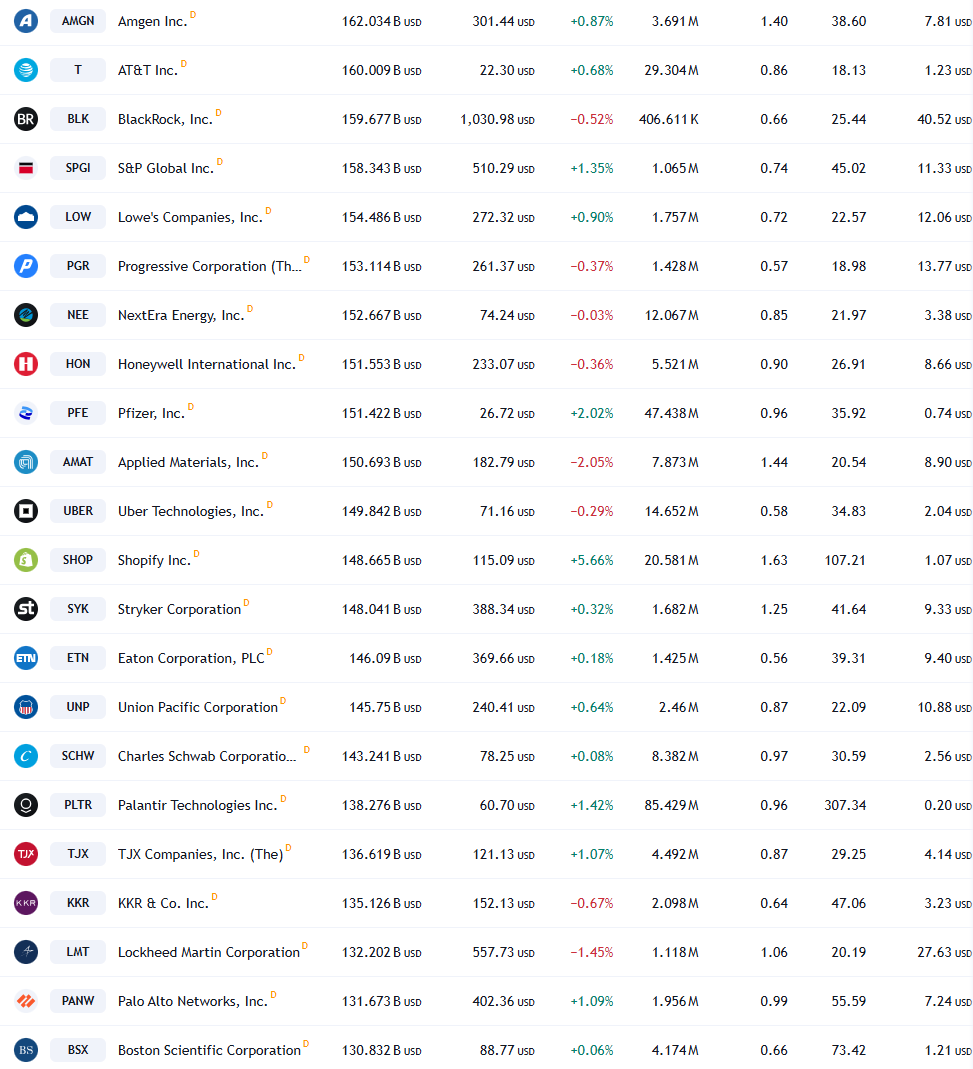This screenshot has height=1069, width=973.
Task: Open Shopify Inc. company link
Action: [x=154, y=560]
